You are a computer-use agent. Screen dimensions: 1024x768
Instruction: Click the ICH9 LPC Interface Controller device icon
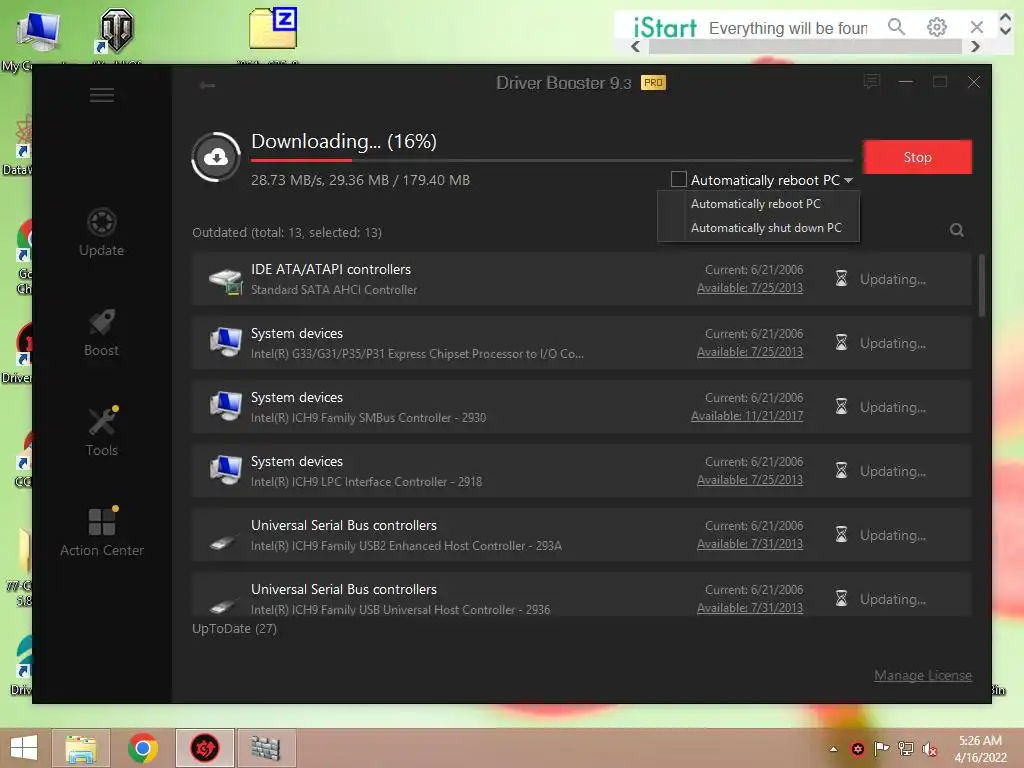(x=225, y=470)
